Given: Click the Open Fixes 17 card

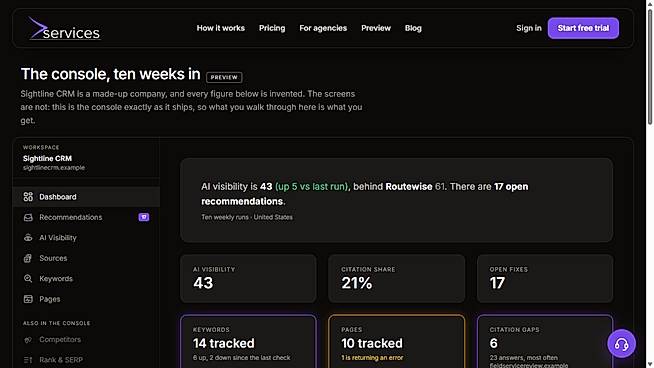Looking at the screenshot, I should point(545,279).
